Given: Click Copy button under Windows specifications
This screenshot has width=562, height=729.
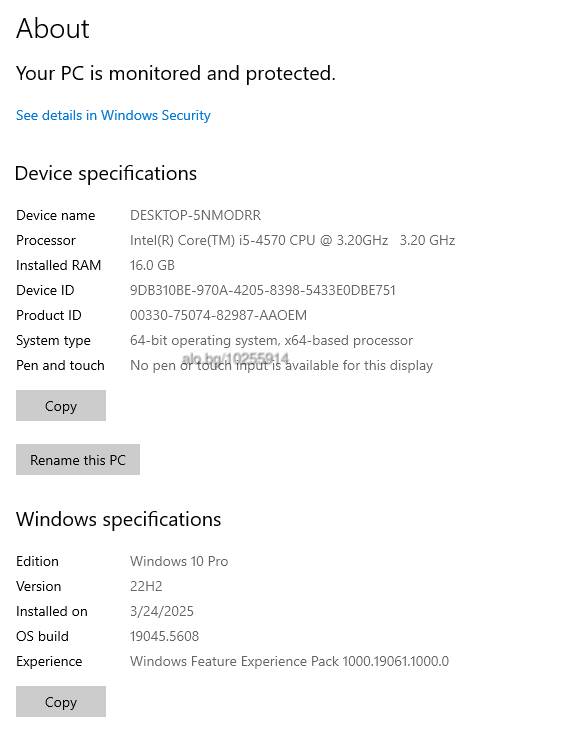Looking at the screenshot, I should point(61,701).
